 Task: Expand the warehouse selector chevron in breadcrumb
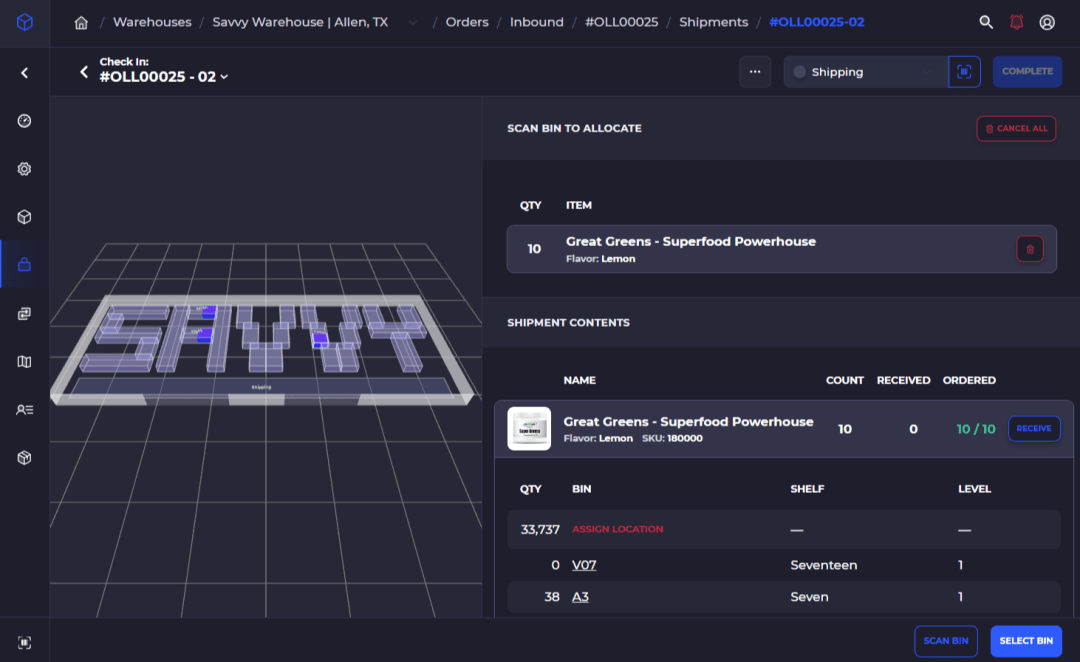[412, 23]
